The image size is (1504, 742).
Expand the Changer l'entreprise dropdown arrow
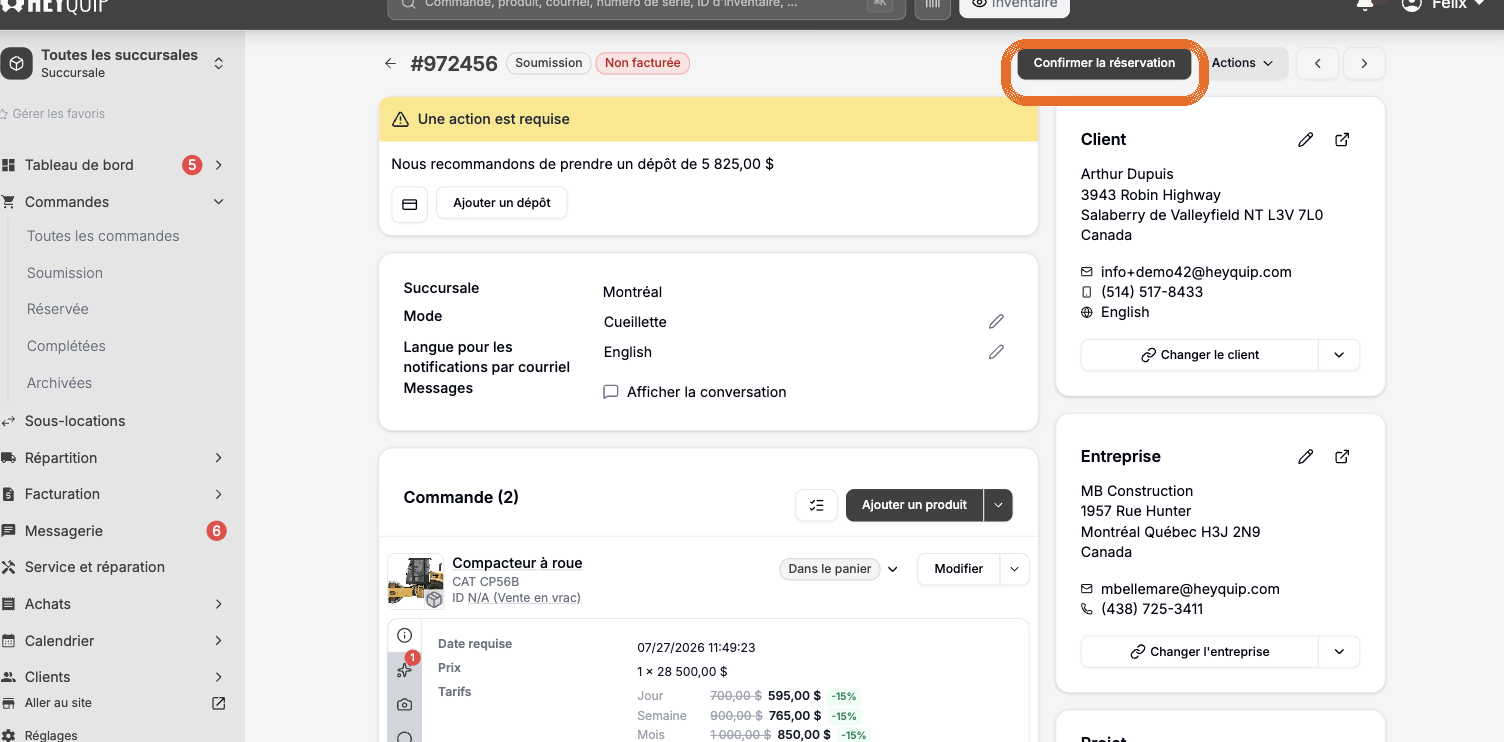pos(1339,652)
